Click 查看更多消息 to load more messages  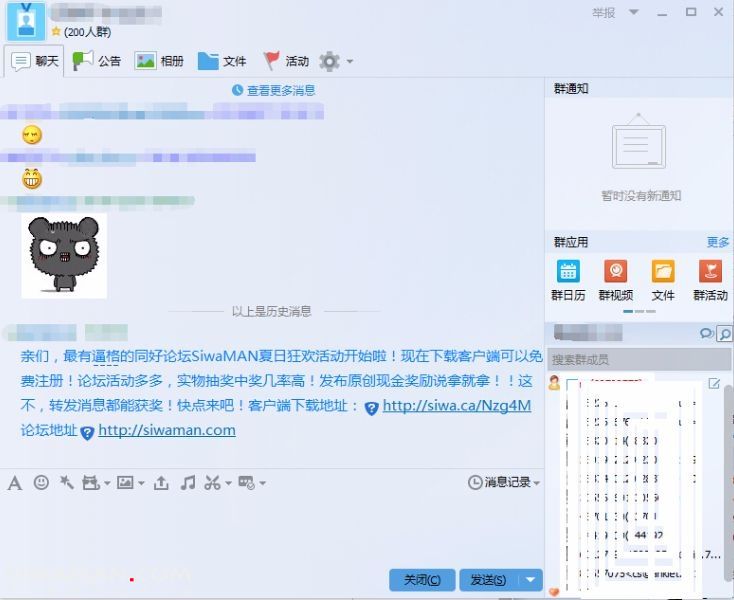(274, 90)
